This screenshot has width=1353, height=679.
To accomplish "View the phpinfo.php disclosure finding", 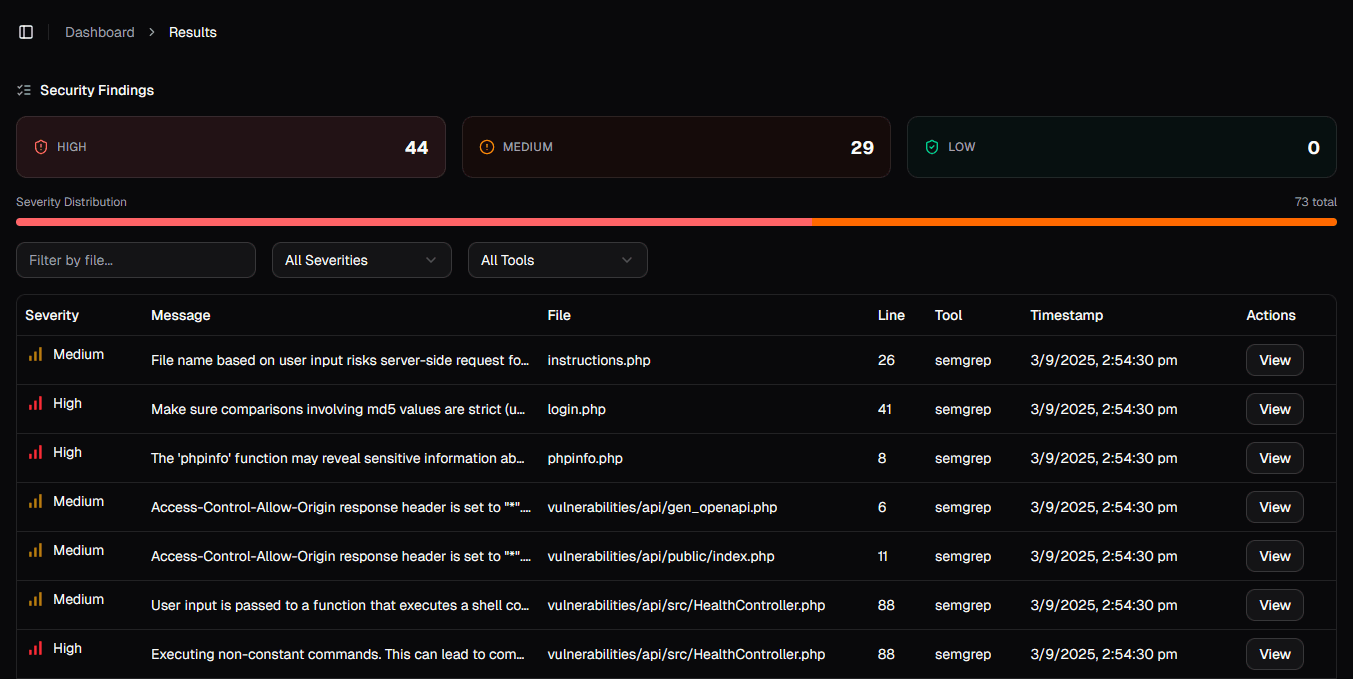I will [x=1274, y=458].
